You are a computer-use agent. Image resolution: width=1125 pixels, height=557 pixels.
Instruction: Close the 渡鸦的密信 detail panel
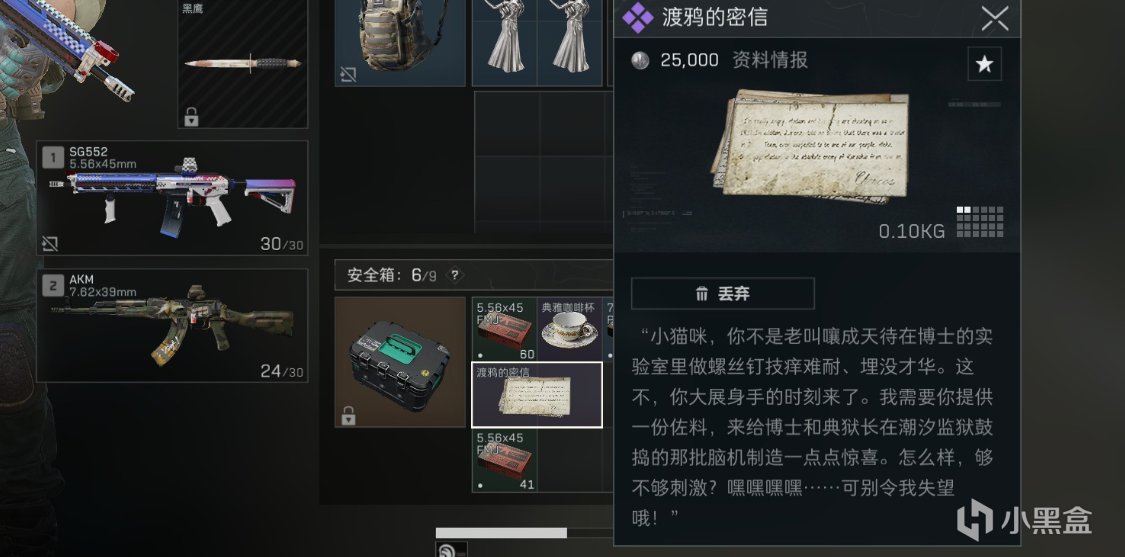pos(995,18)
